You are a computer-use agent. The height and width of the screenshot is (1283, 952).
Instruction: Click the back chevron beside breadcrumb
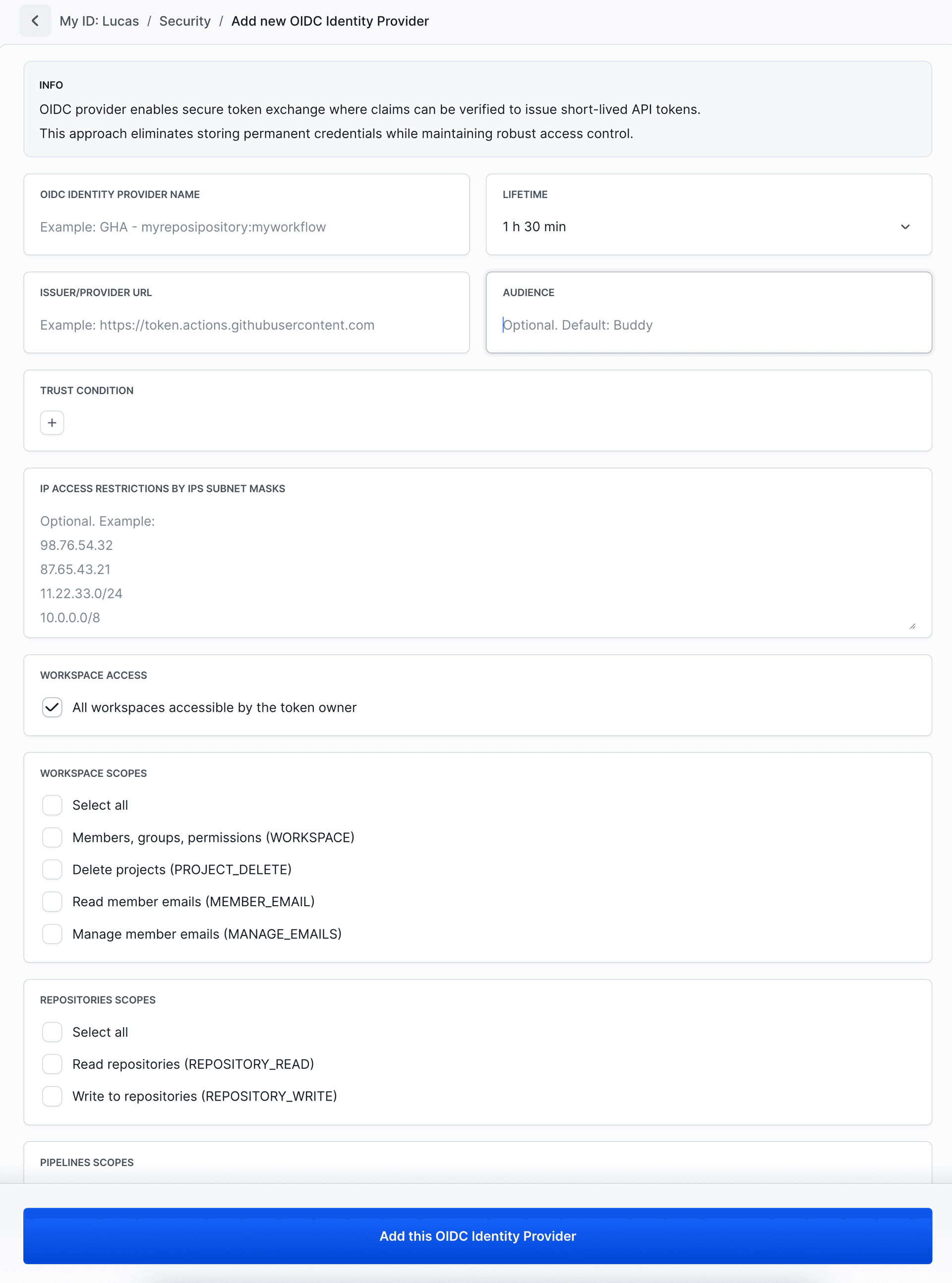pyautogui.click(x=35, y=21)
